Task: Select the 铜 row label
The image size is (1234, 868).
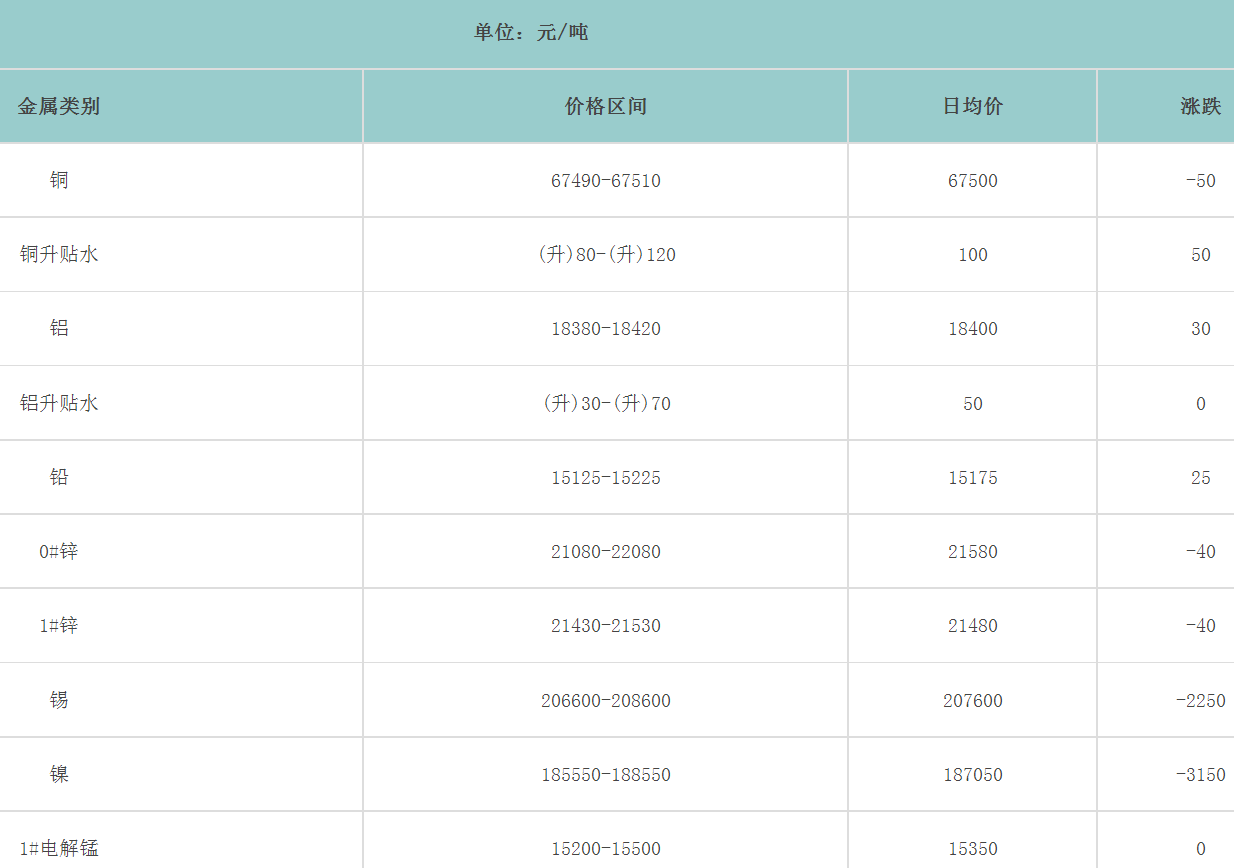Action: tap(59, 181)
